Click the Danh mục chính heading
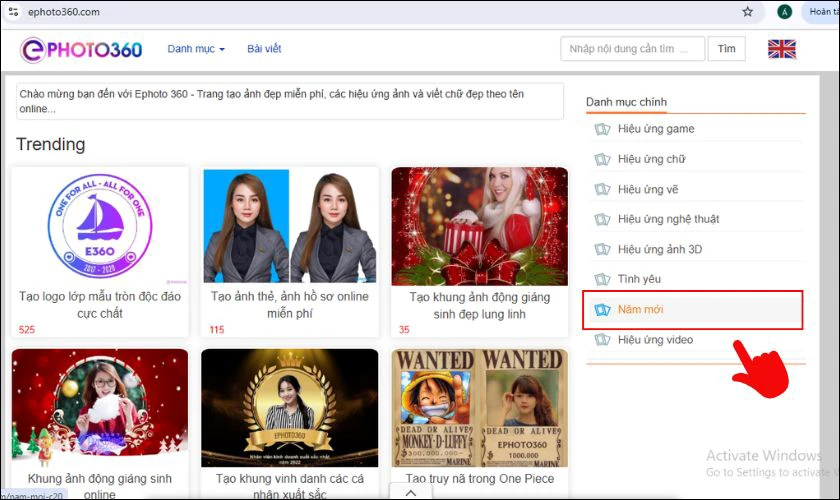840x500 pixels. coord(626,102)
